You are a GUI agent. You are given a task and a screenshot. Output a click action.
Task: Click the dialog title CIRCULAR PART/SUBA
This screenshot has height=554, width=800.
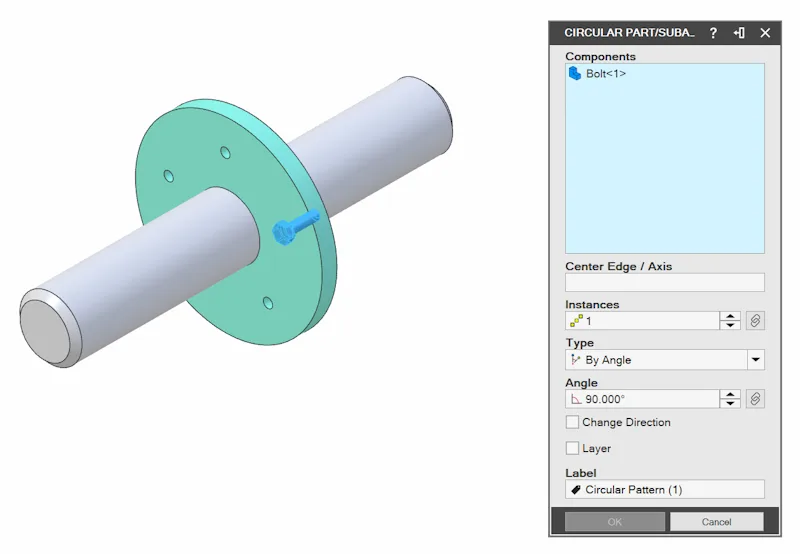pos(629,33)
